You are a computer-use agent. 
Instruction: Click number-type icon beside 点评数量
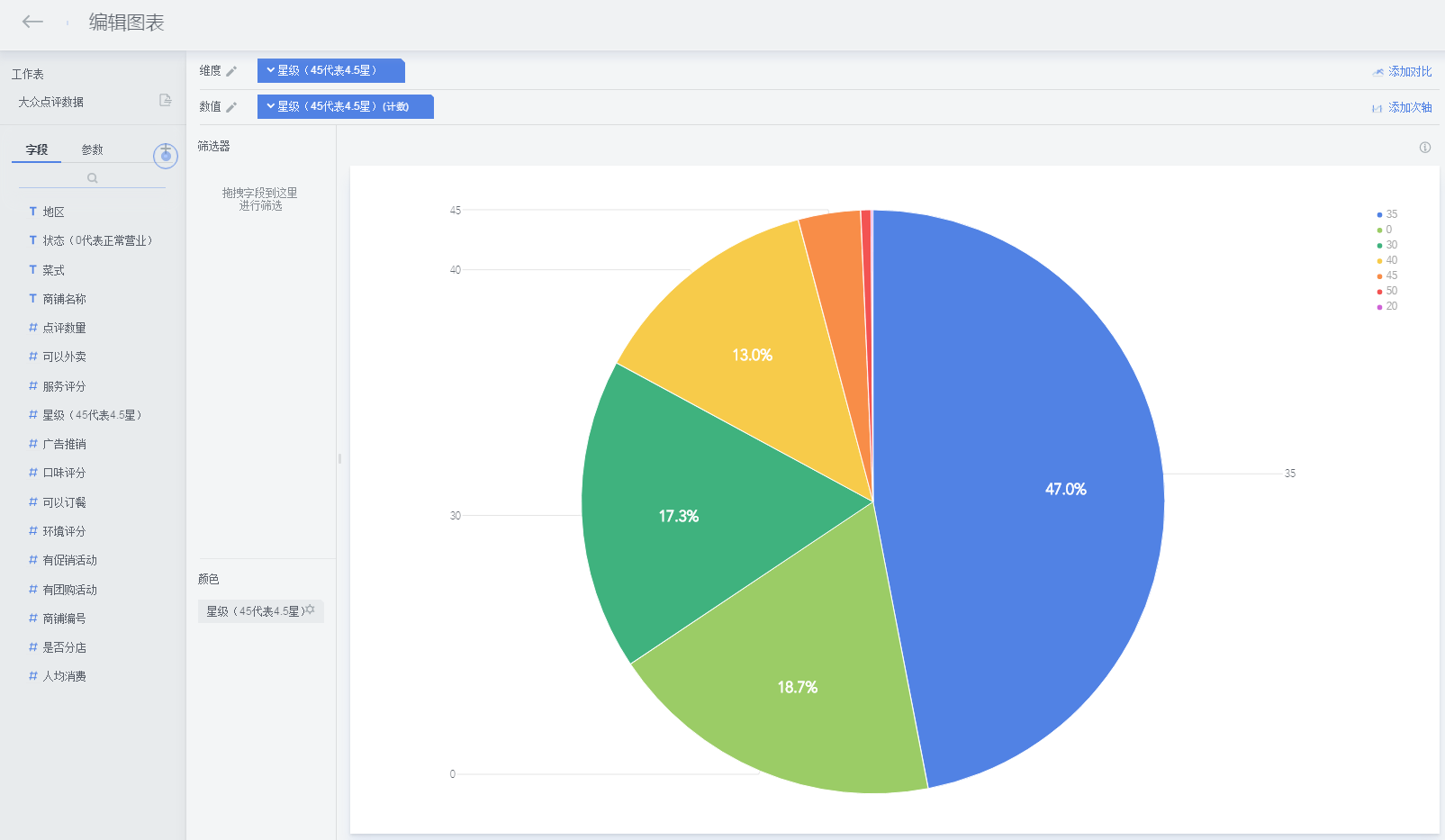pos(32,328)
